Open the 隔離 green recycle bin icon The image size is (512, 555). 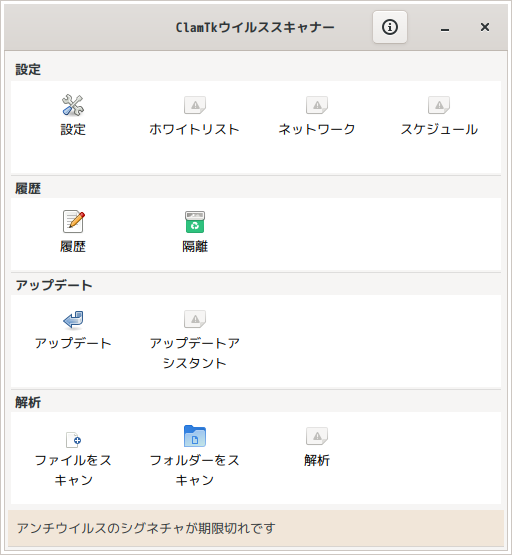(x=195, y=222)
